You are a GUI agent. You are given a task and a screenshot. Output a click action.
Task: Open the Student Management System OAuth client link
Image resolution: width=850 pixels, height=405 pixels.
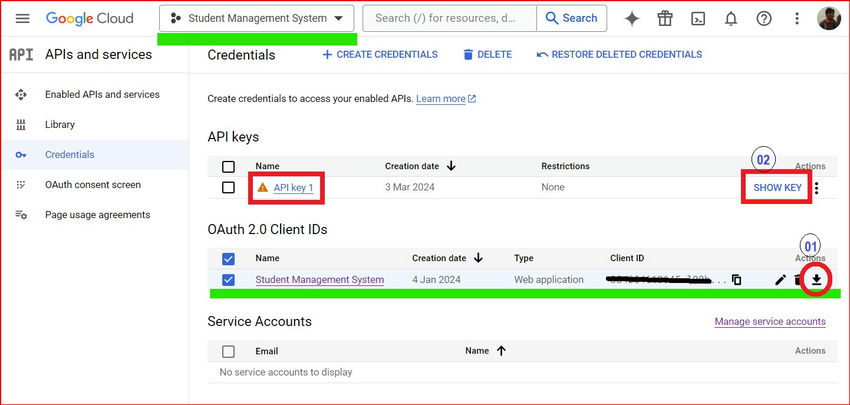320,280
